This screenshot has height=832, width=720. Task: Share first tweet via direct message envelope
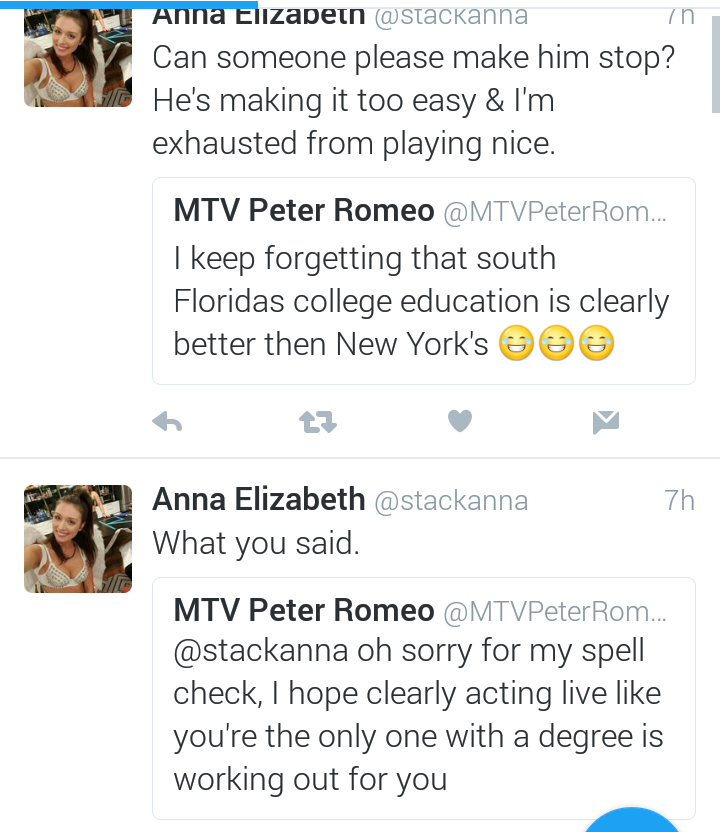click(606, 422)
